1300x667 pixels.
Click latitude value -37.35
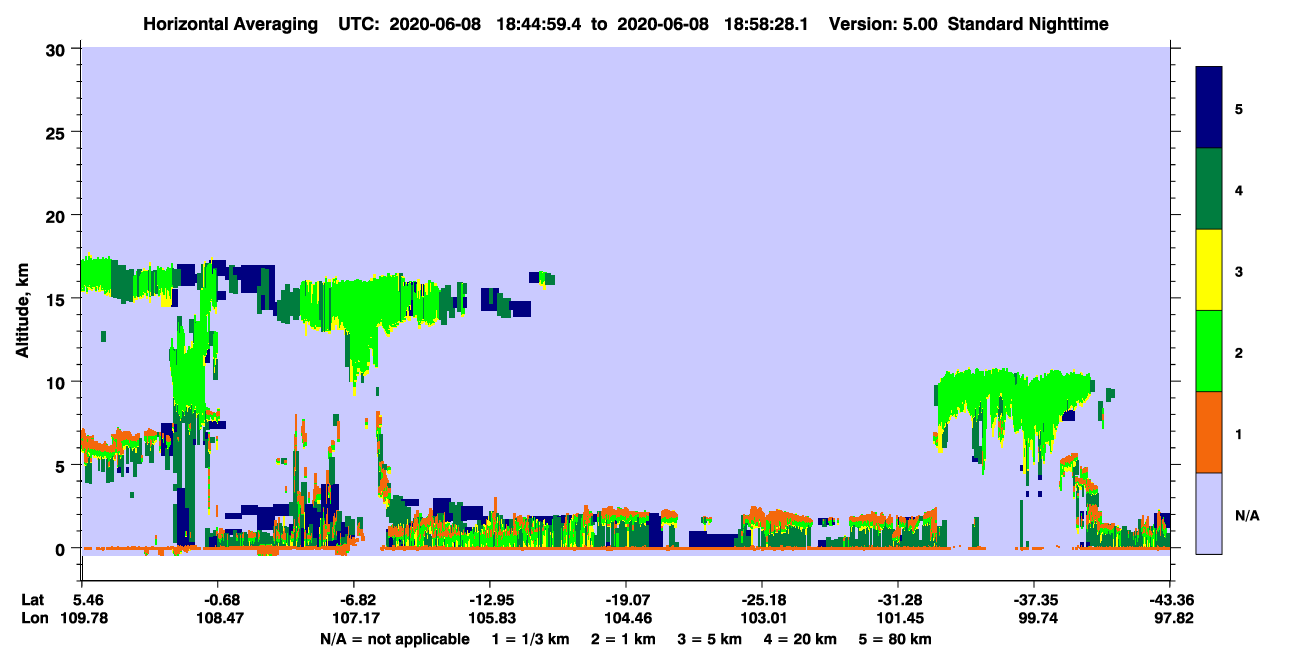tap(1035, 600)
